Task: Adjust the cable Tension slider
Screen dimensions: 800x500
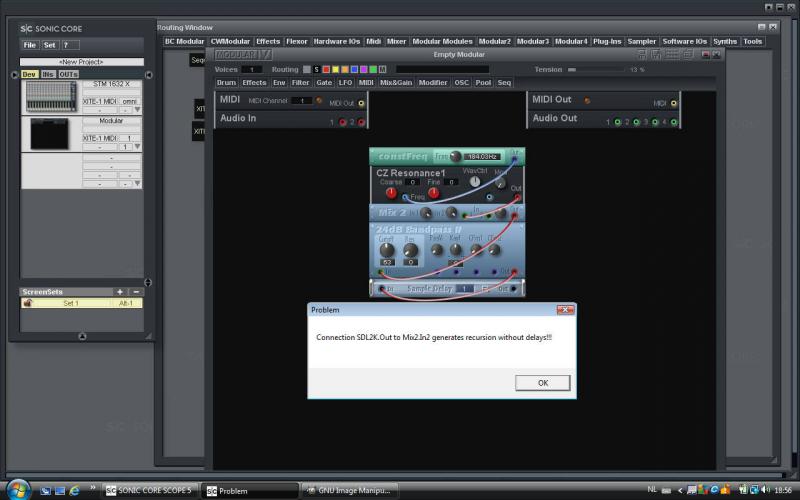Action: 596,69
